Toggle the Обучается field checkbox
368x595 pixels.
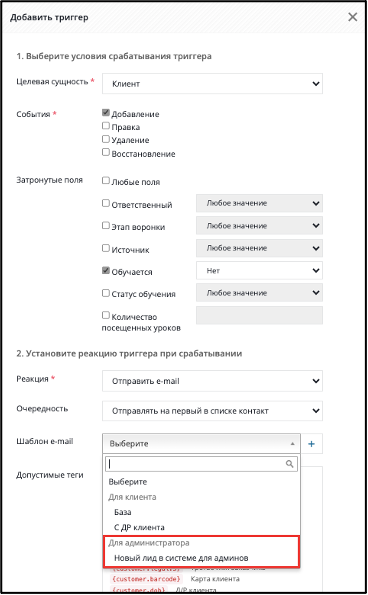(x=106, y=271)
